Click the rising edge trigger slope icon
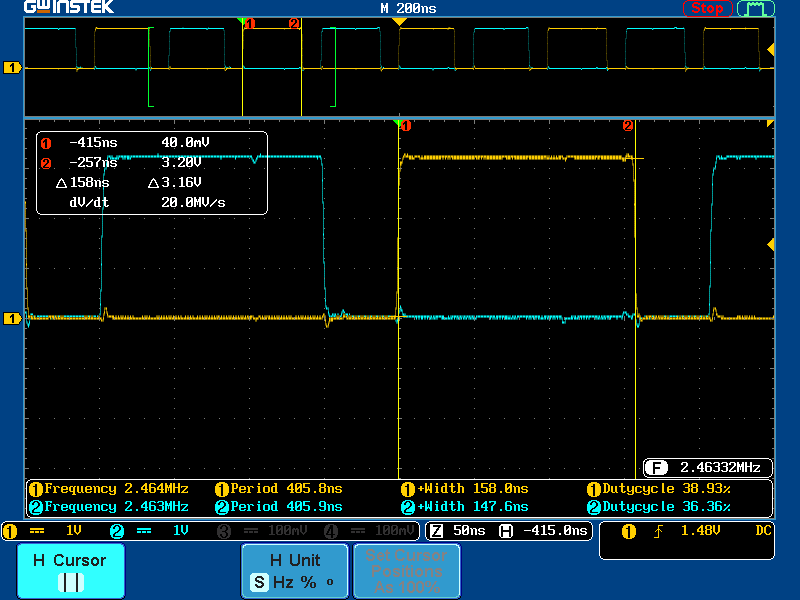 658,532
